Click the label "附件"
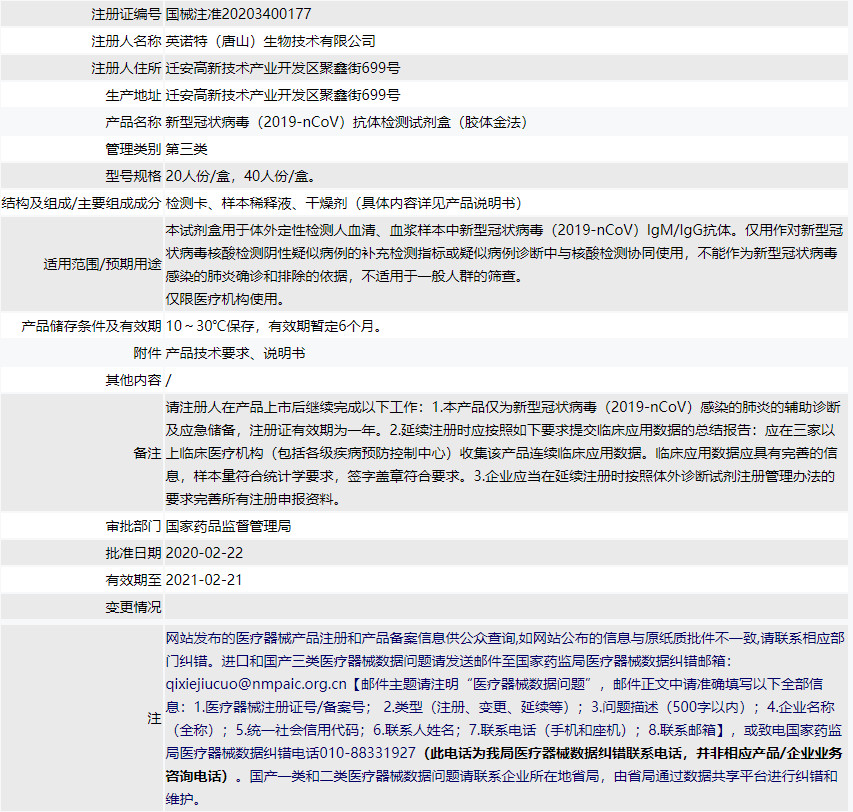Viewport: 853px width, 812px height. pyautogui.click(x=147, y=353)
